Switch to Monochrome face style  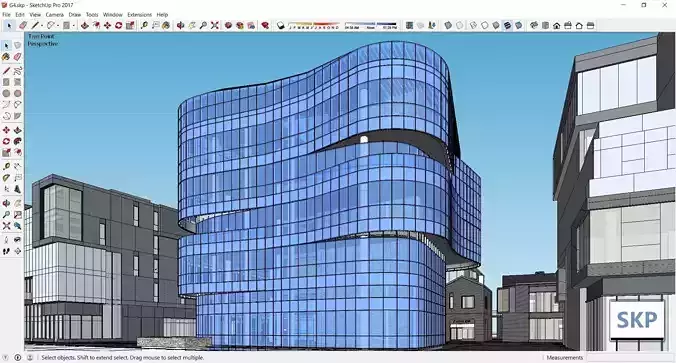coord(519,26)
